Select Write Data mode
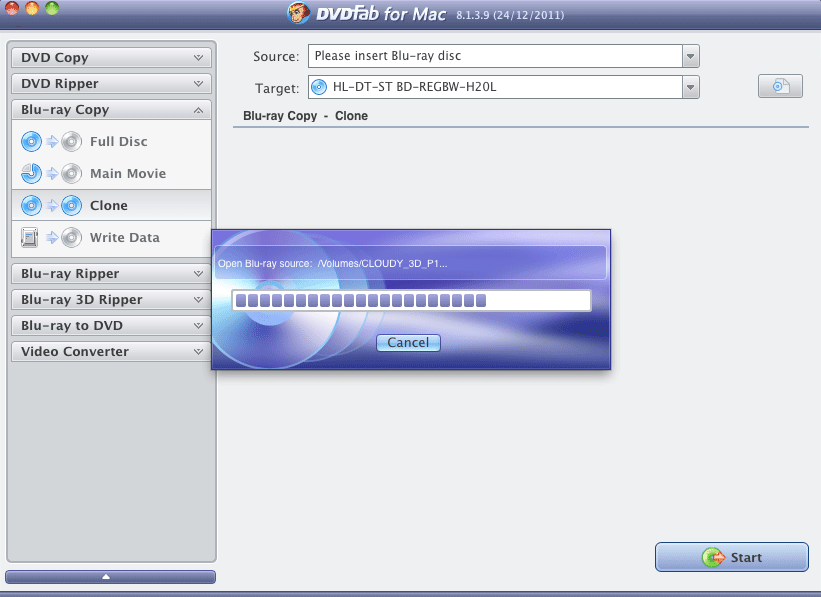 (112, 237)
